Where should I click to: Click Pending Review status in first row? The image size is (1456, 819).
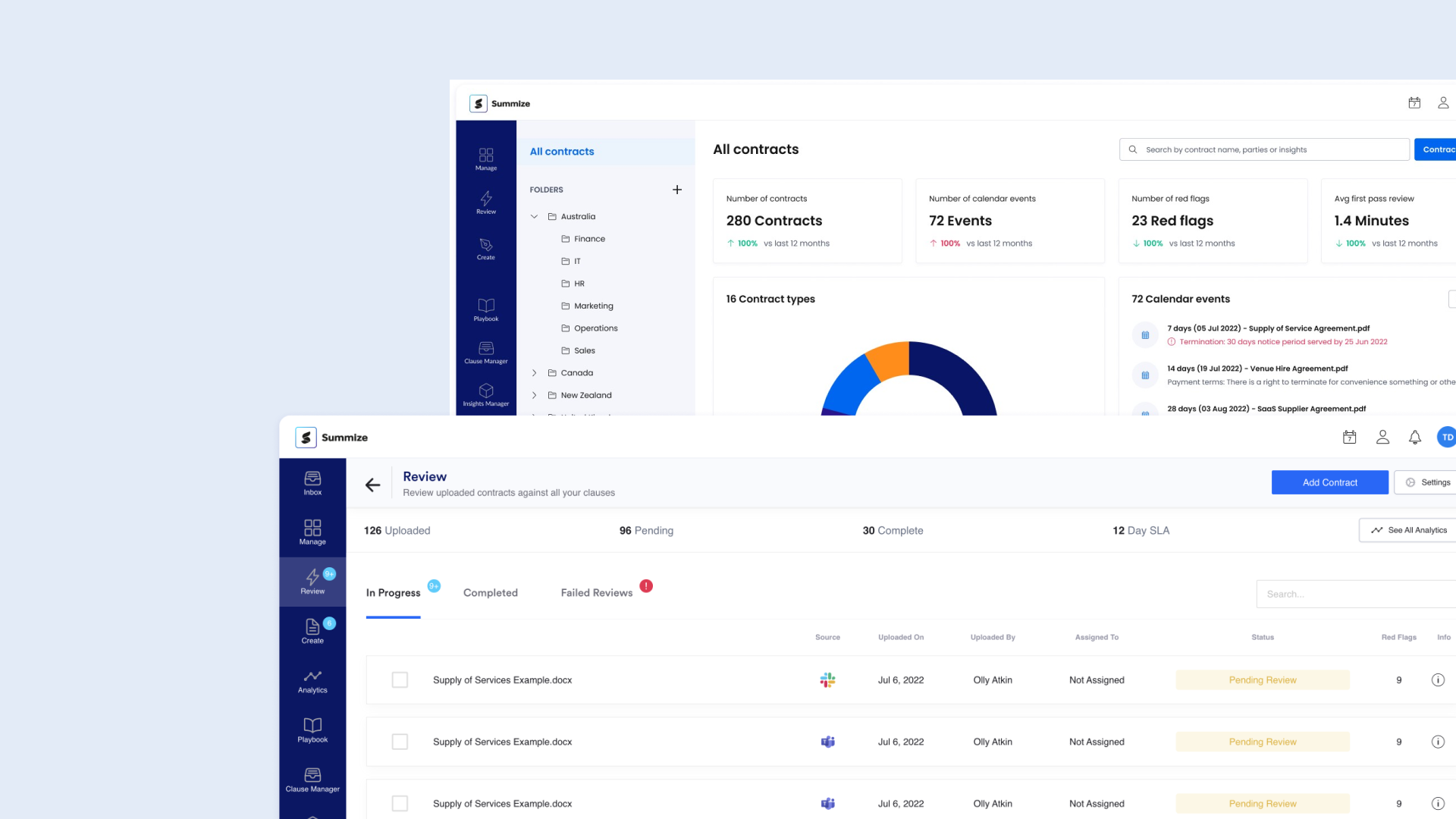(x=1263, y=680)
